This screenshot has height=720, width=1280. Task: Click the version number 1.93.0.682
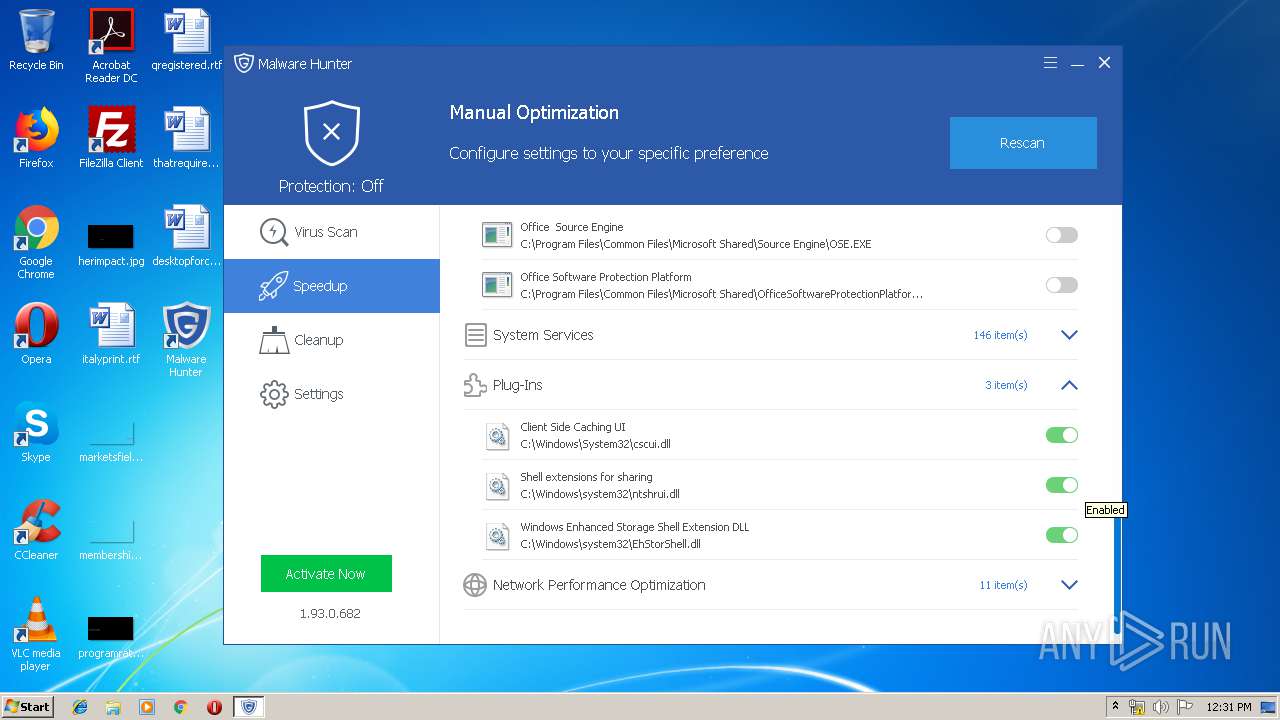pyautogui.click(x=330, y=614)
